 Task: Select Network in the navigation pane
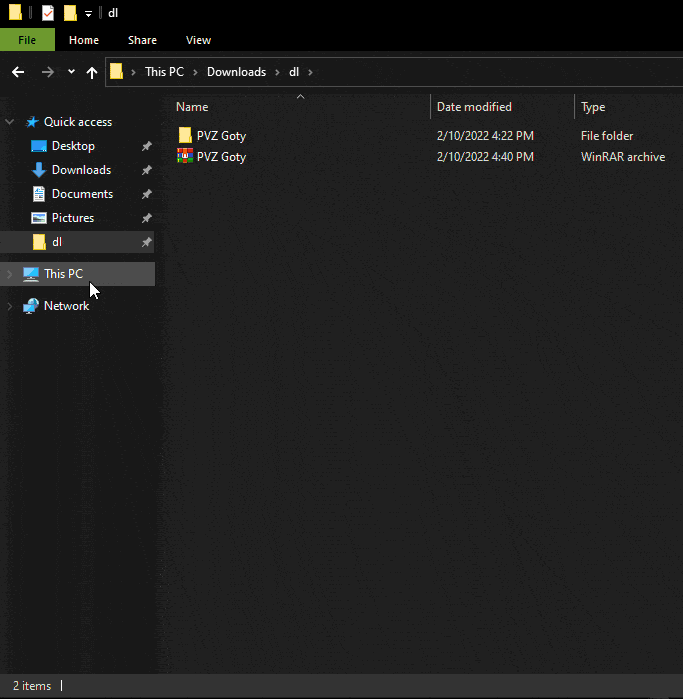point(66,306)
